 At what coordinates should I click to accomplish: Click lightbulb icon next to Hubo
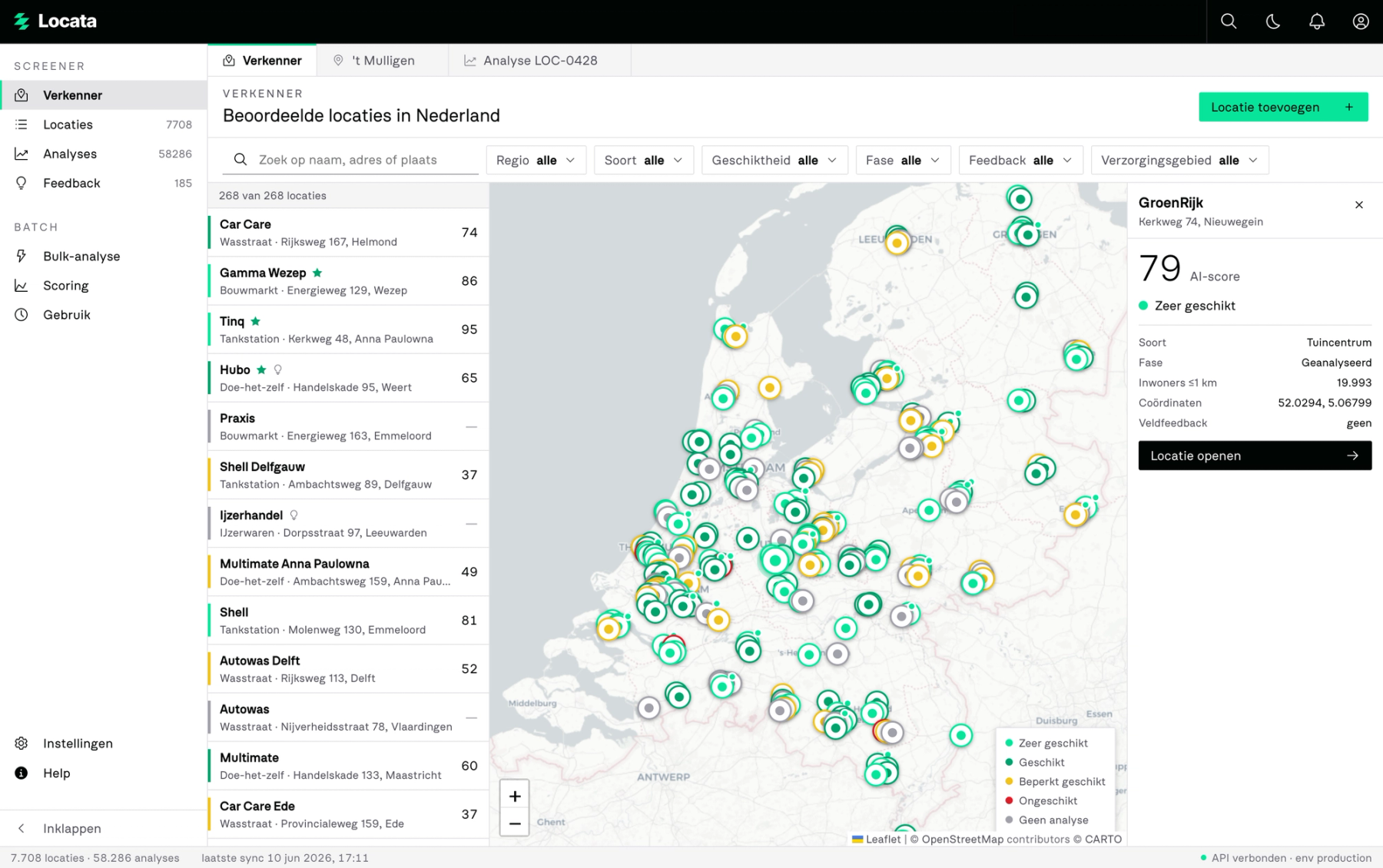point(278,369)
